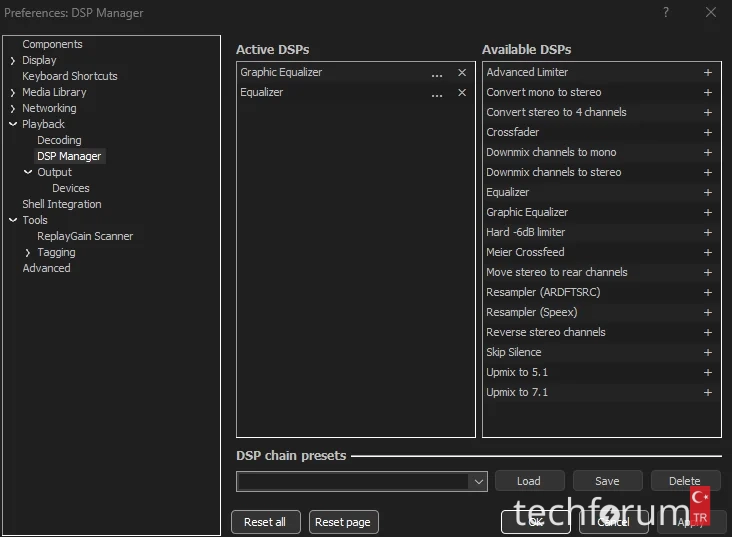This screenshot has width=732, height=537.
Task: Select Skip Silence entry text
Action: point(514,352)
